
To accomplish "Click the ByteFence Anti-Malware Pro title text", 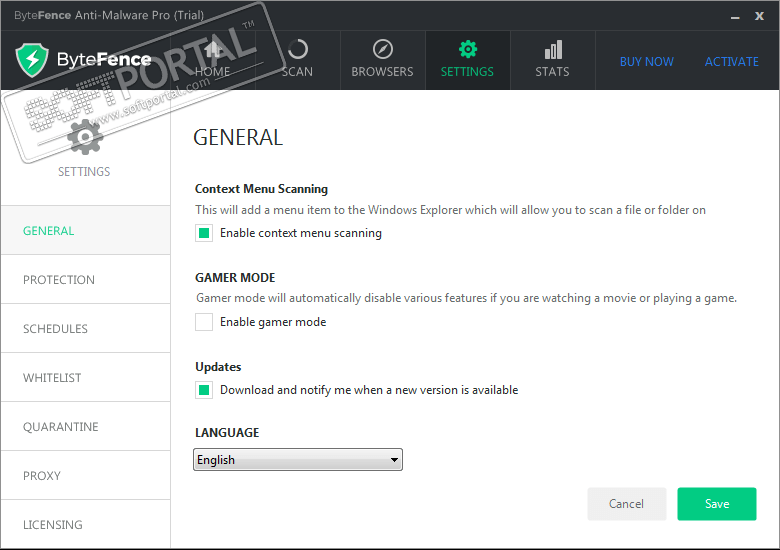I will point(109,15).
